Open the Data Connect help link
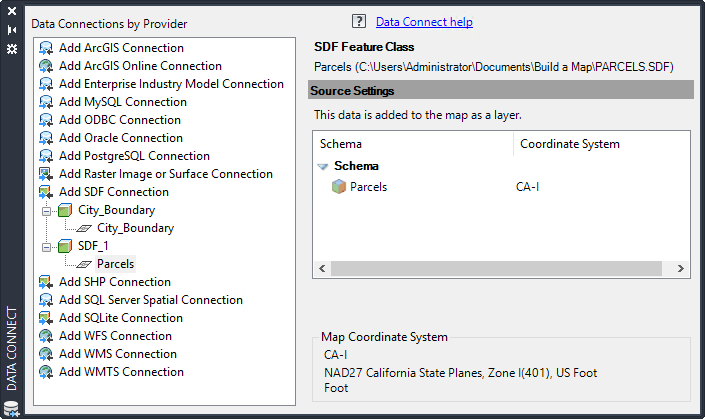This screenshot has width=705, height=419. [x=424, y=22]
